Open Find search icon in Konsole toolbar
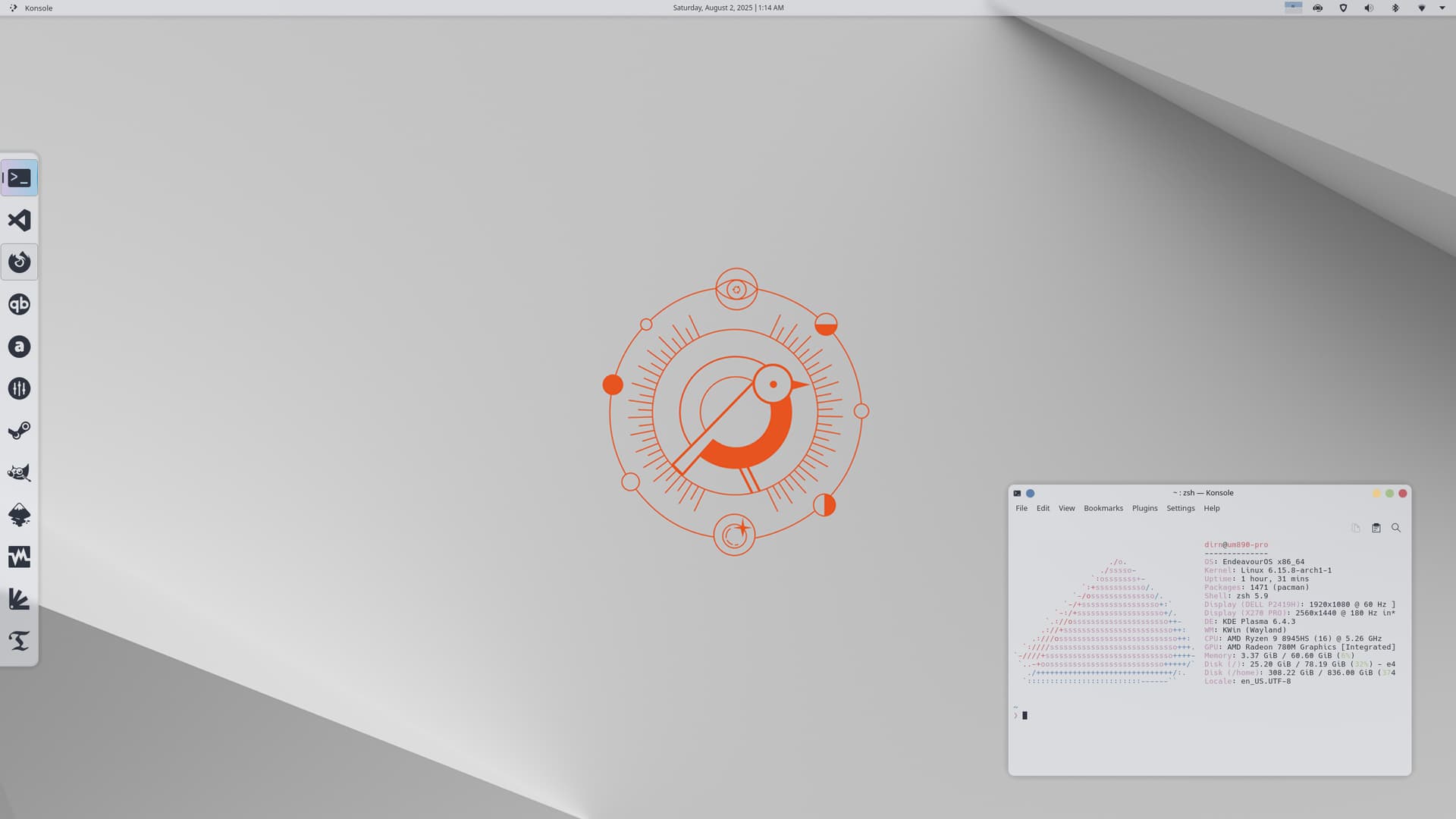 (1396, 528)
